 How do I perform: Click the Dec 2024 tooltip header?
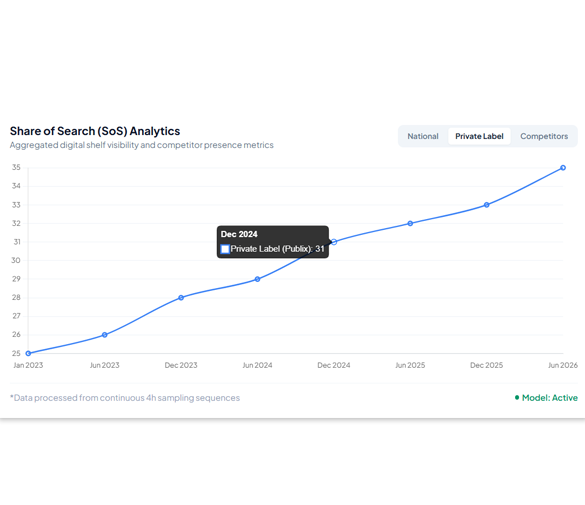point(239,234)
